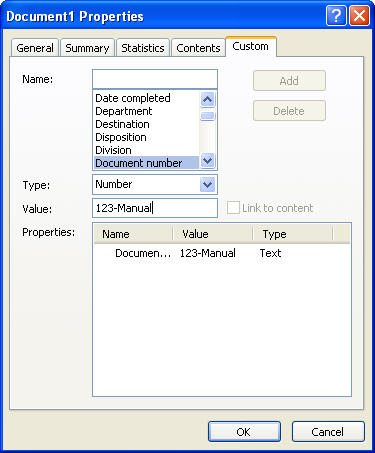Select Document number in the name list
Image resolution: width=375 pixels, height=453 pixels.
[147, 163]
